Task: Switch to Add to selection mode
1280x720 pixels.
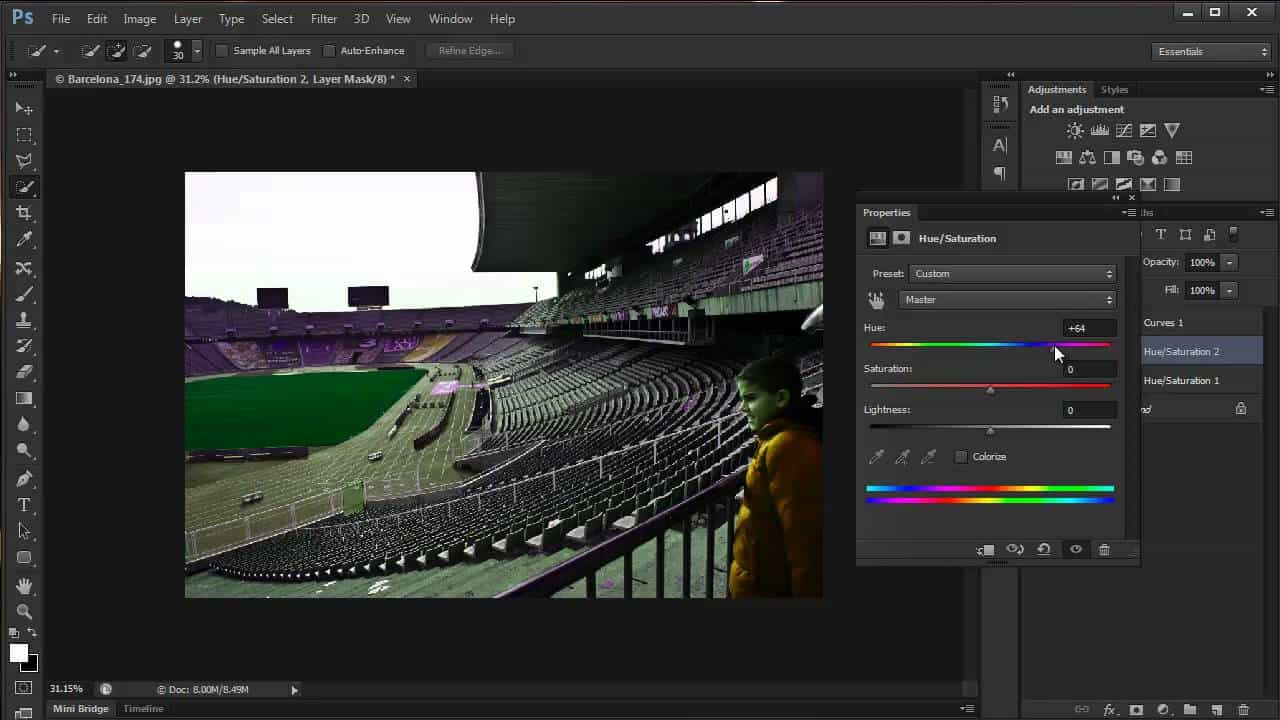Action: pyautogui.click(x=116, y=51)
